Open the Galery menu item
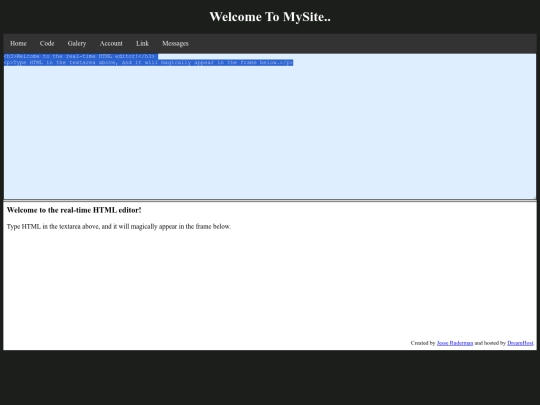This screenshot has height=405, width=540. pyautogui.click(x=77, y=43)
